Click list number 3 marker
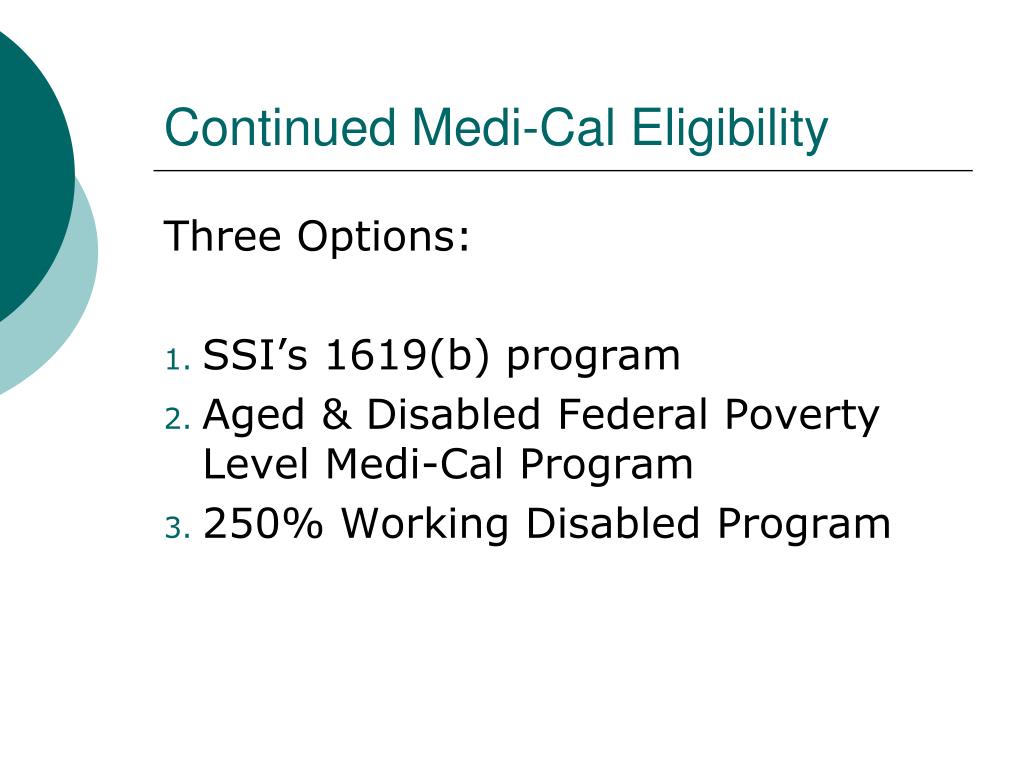Viewport: 1024px width, 768px height. tap(178, 528)
